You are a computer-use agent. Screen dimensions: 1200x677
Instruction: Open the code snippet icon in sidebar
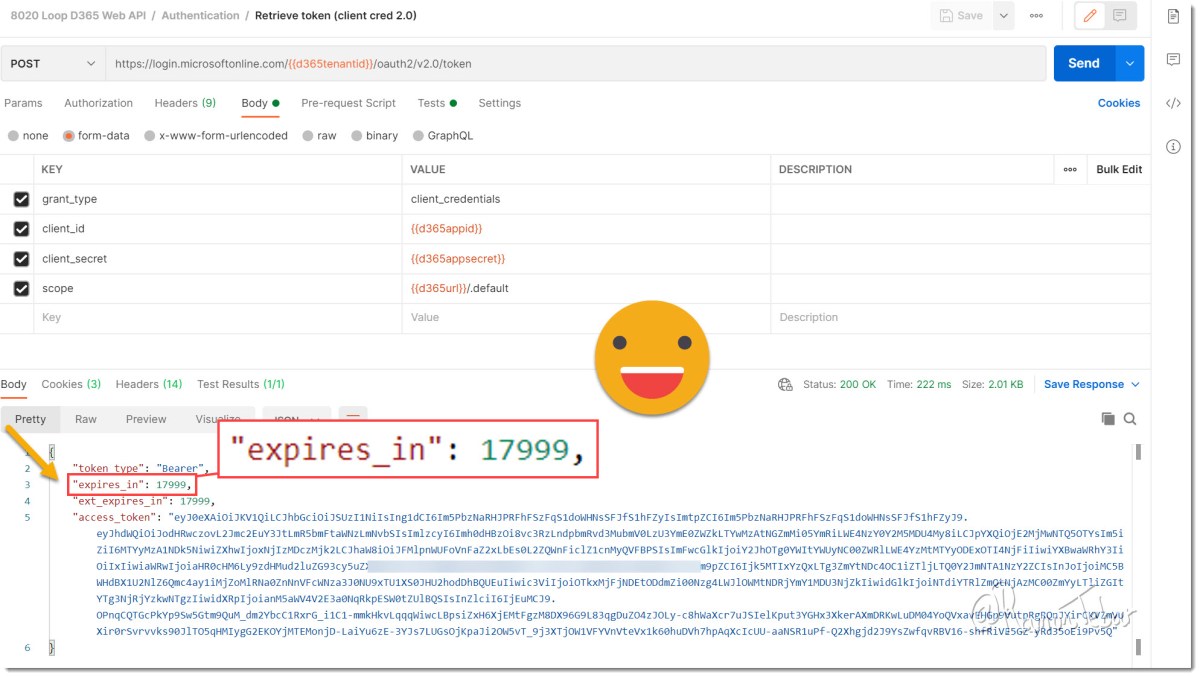tap(1173, 103)
